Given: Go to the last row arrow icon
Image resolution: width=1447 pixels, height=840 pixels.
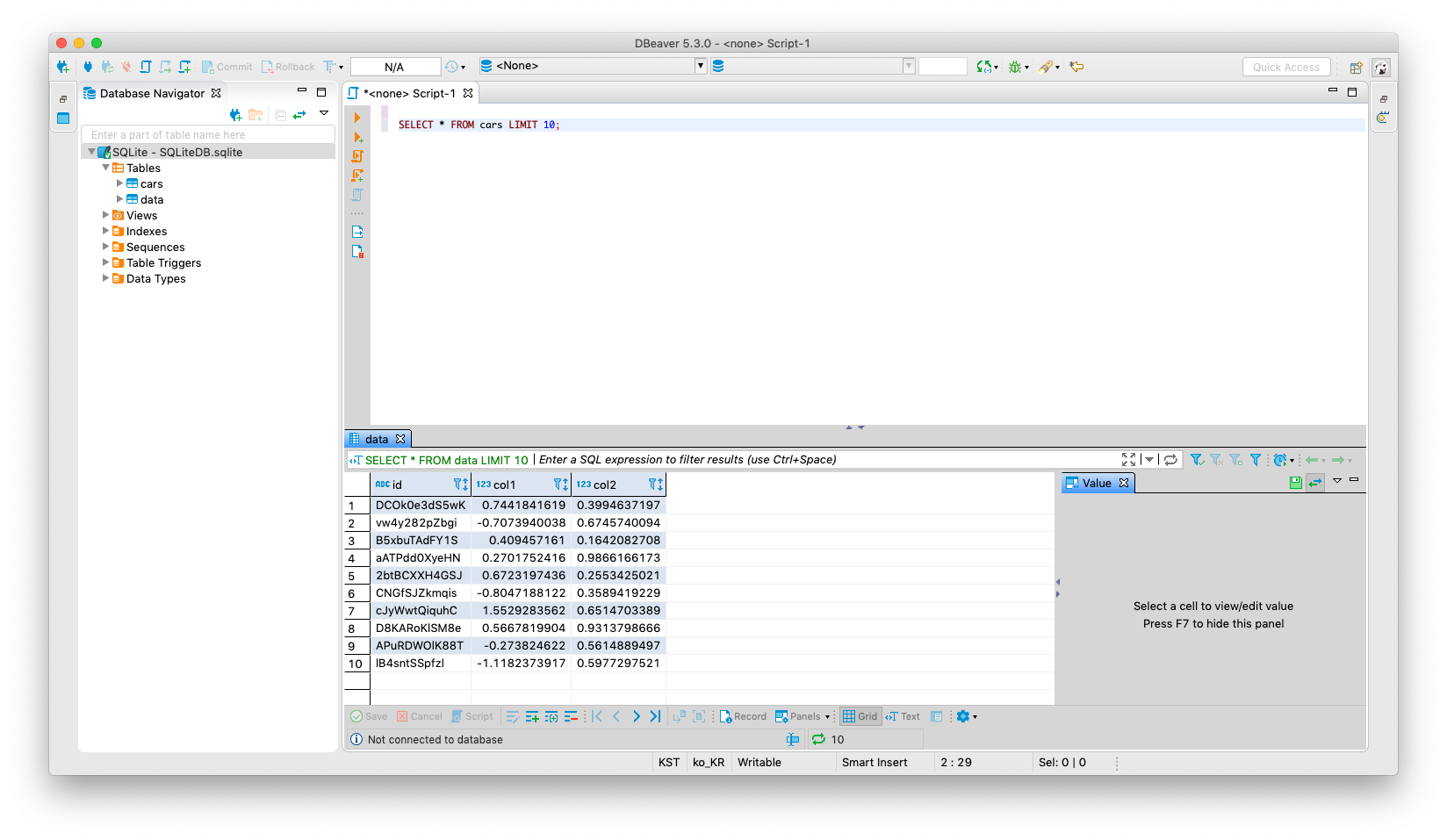Looking at the screenshot, I should click(655, 717).
